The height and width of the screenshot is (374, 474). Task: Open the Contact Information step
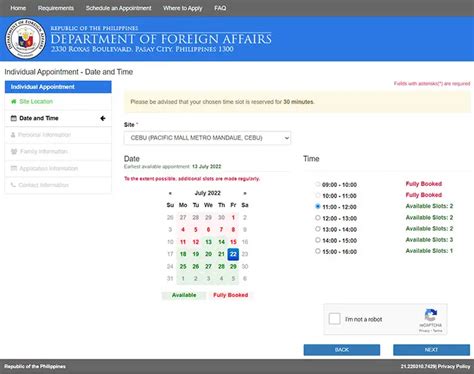[58, 185]
